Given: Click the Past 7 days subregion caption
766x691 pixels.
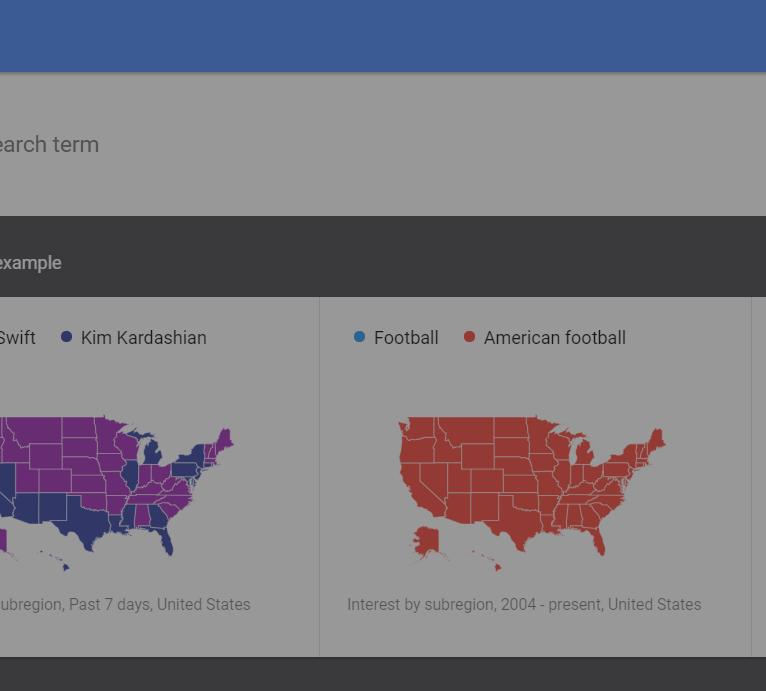Looking at the screenshot, I should pos(123,605).
